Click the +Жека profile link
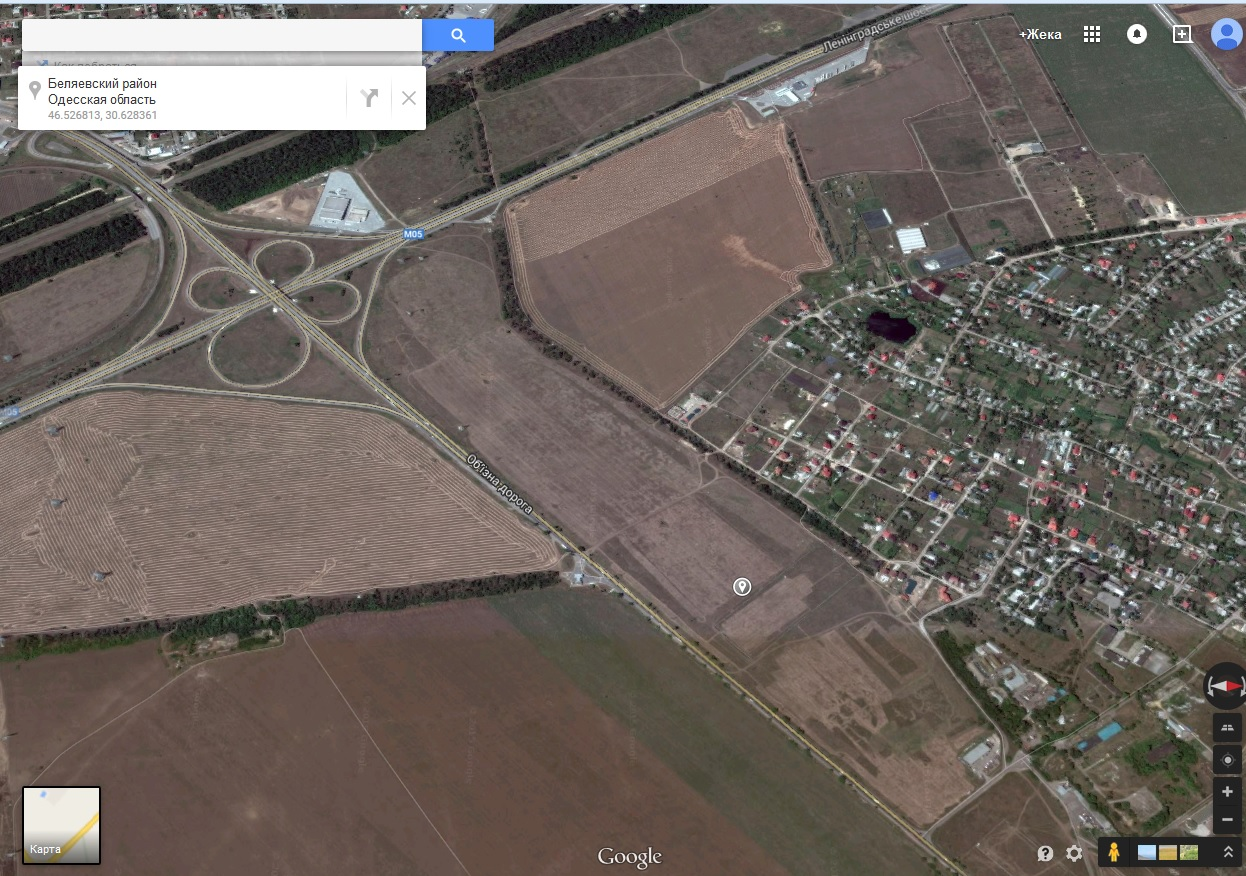Viewport: 1246px width, 876px height. click(1040, 34)
